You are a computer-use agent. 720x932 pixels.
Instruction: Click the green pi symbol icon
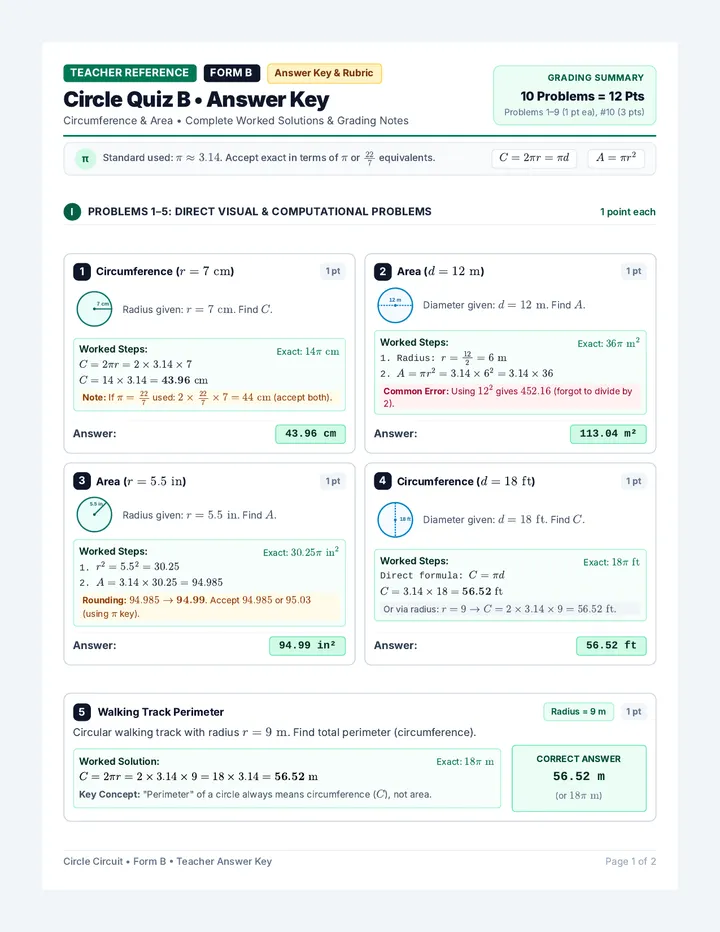pos(85,159)
